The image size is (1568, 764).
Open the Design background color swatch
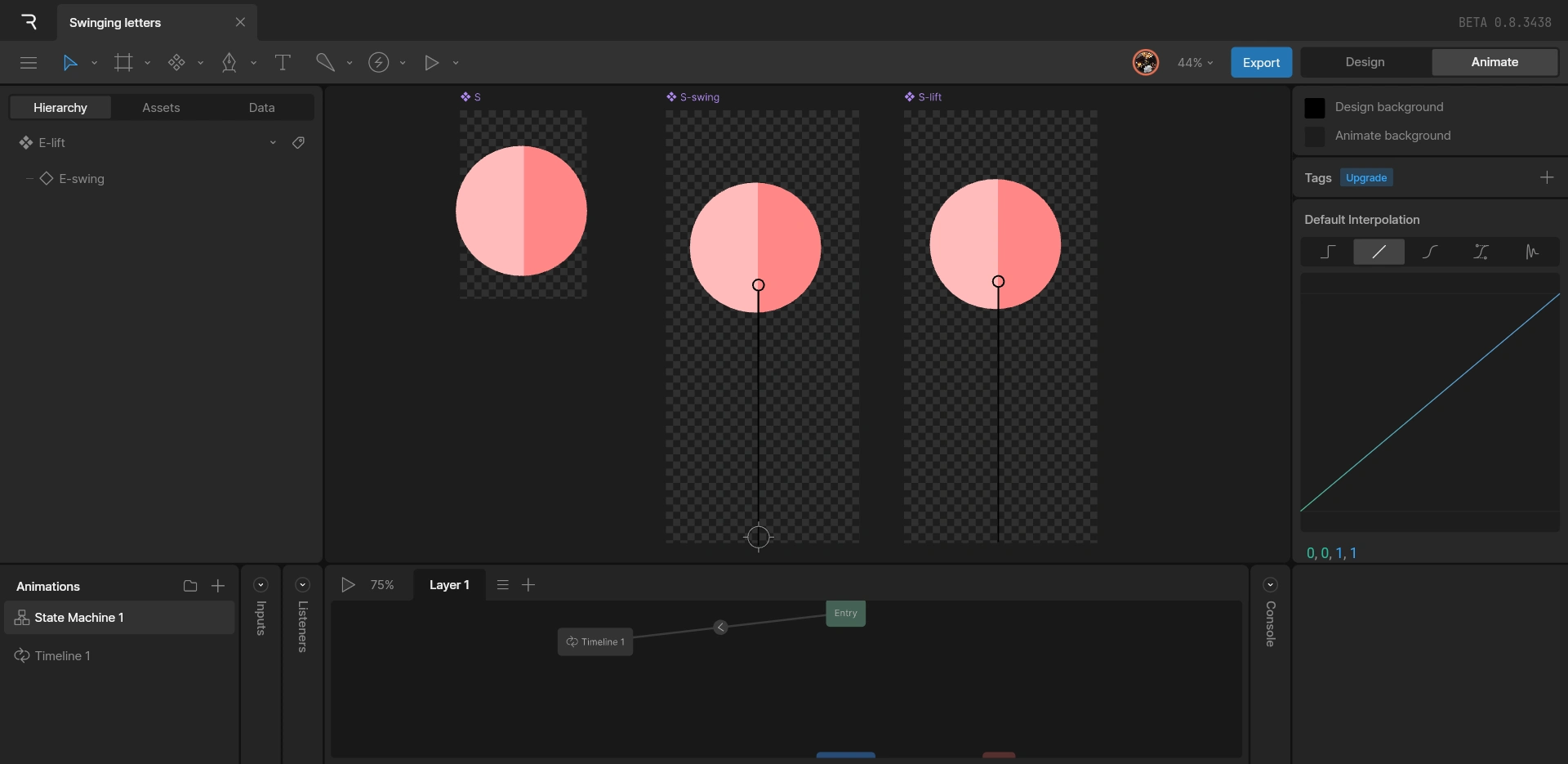[x=1315, y=108]
